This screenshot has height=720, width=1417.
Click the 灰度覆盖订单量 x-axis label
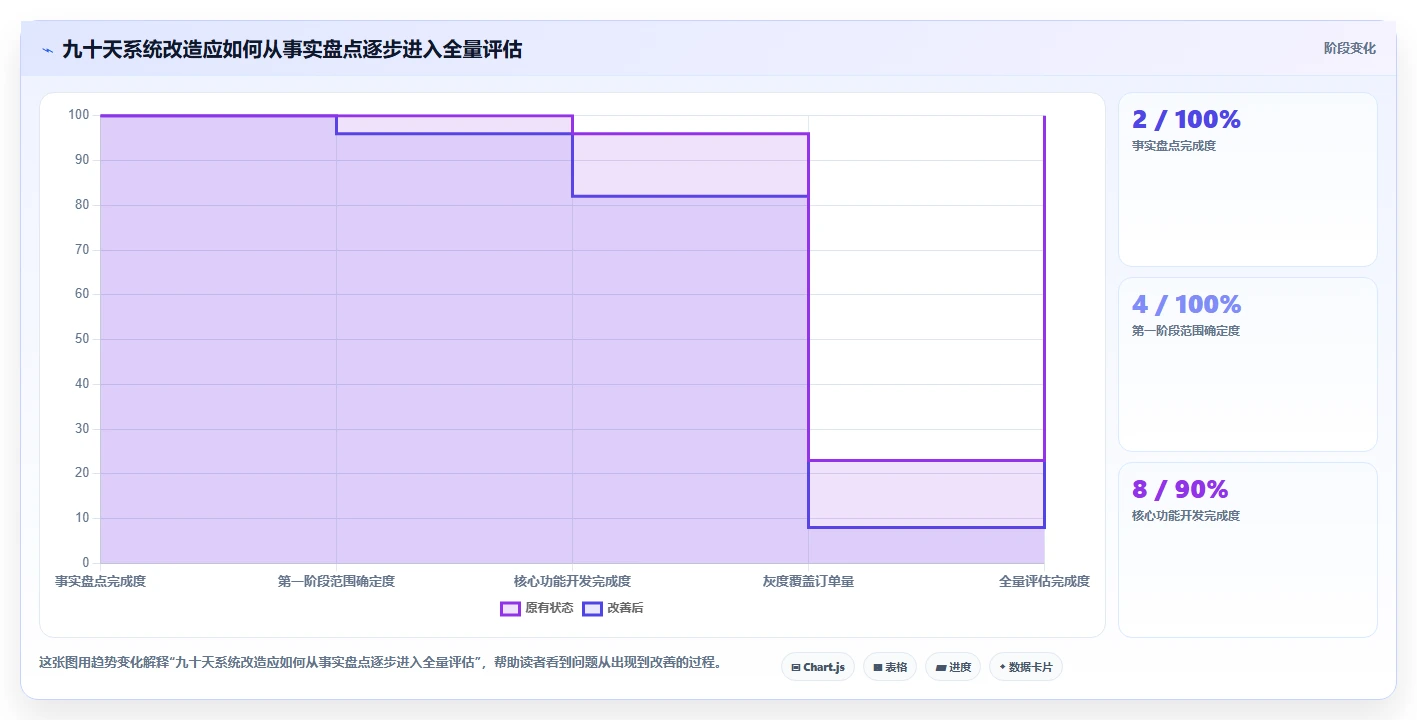[x=808, y=581]
